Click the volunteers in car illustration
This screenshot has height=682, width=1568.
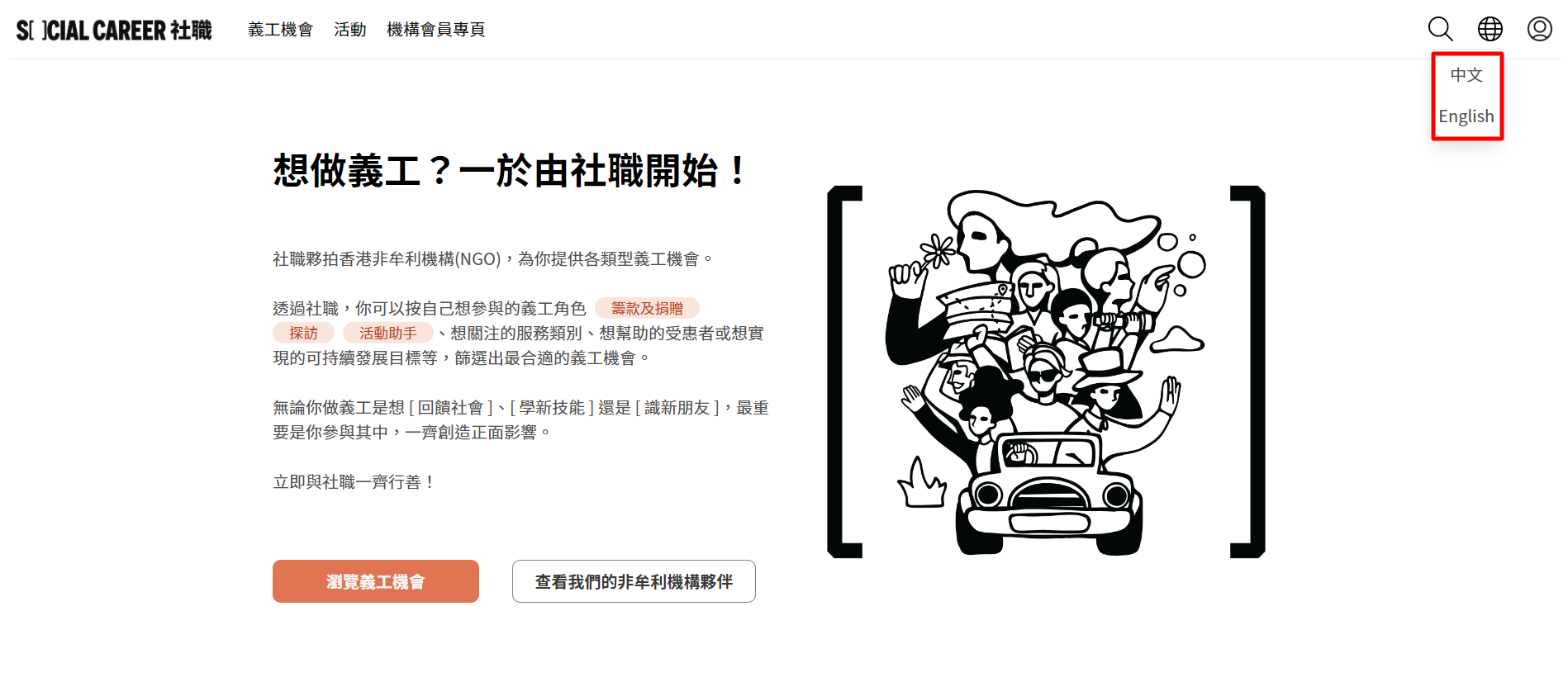pos(1046,372)
